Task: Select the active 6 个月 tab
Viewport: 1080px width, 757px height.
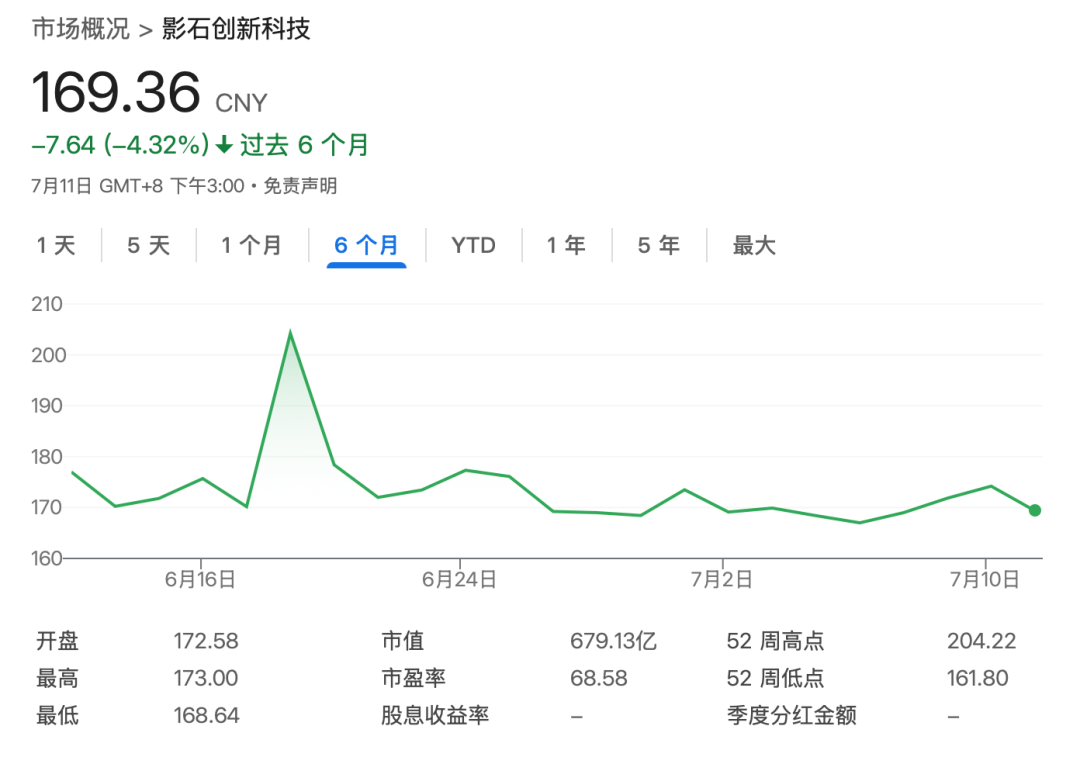Action: click(x=366, y=245)
